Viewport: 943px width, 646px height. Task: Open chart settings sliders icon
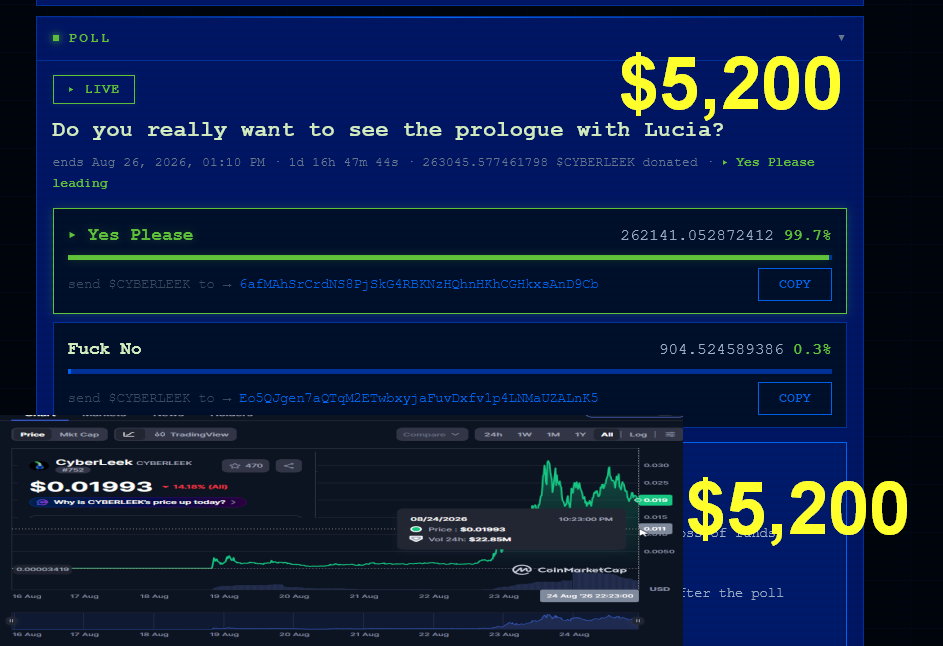tap(670, 434)
